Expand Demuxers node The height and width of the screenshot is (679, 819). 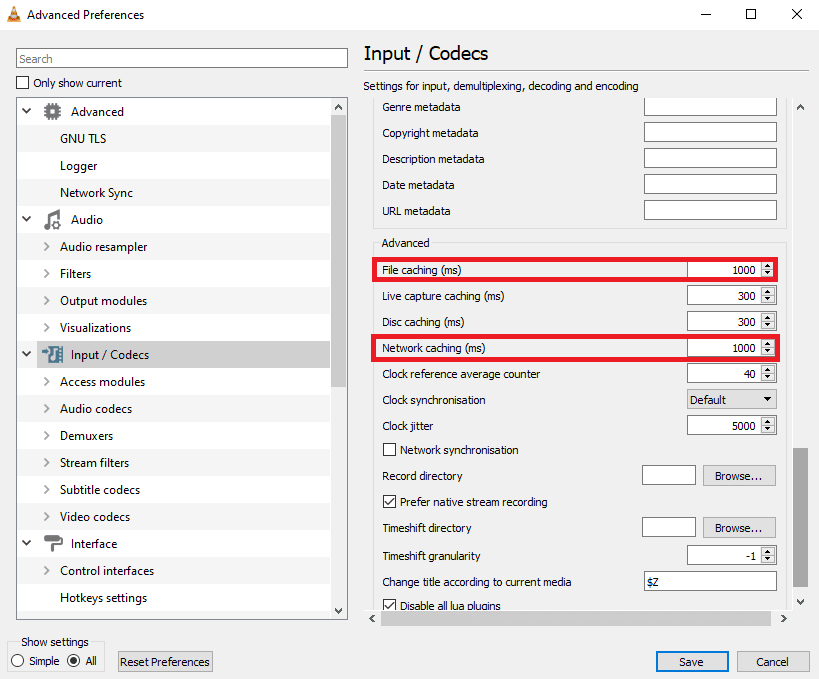pos(46,436)
